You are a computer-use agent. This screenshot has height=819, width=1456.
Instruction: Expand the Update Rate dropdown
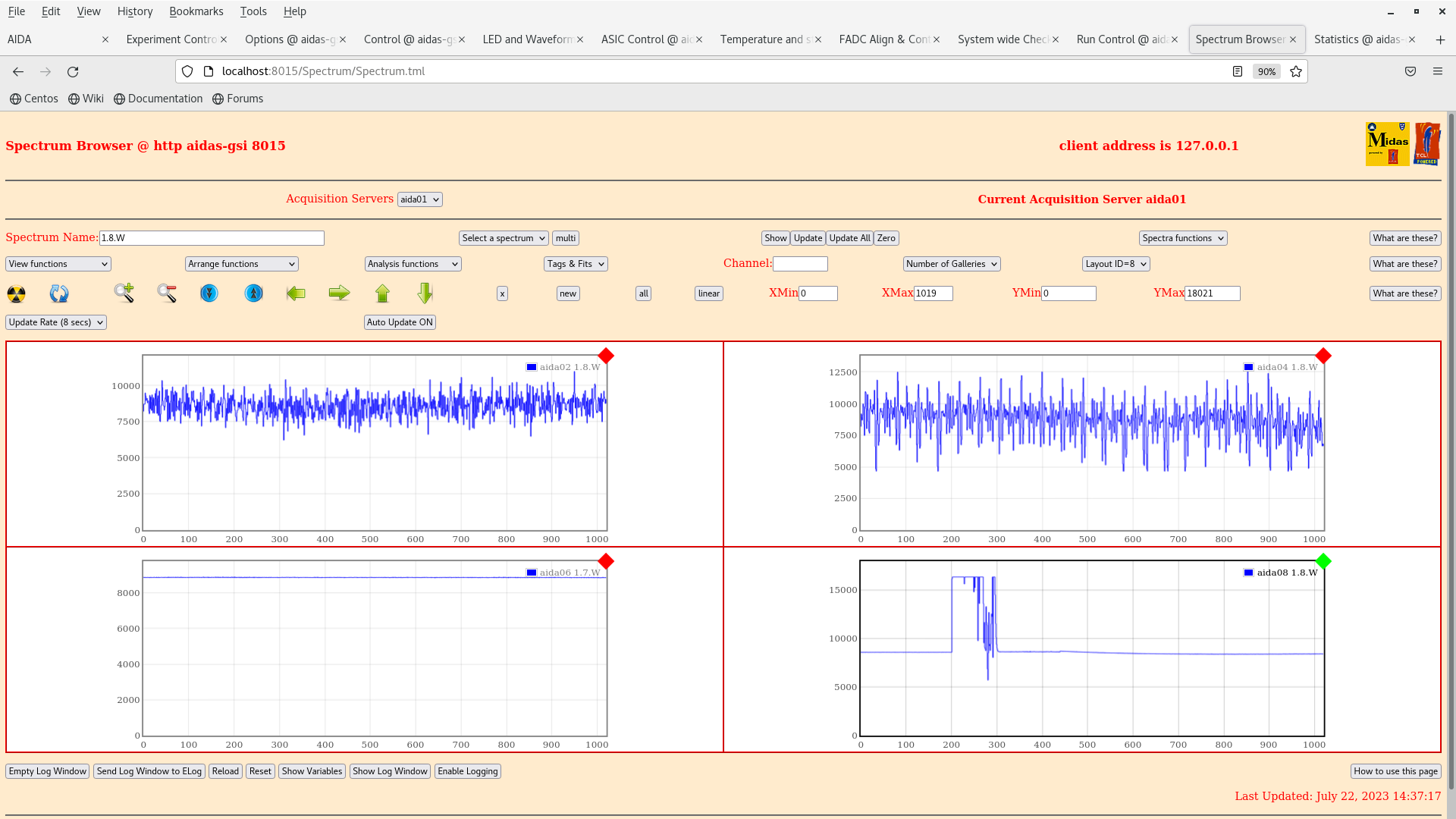[x=56, y=322]
